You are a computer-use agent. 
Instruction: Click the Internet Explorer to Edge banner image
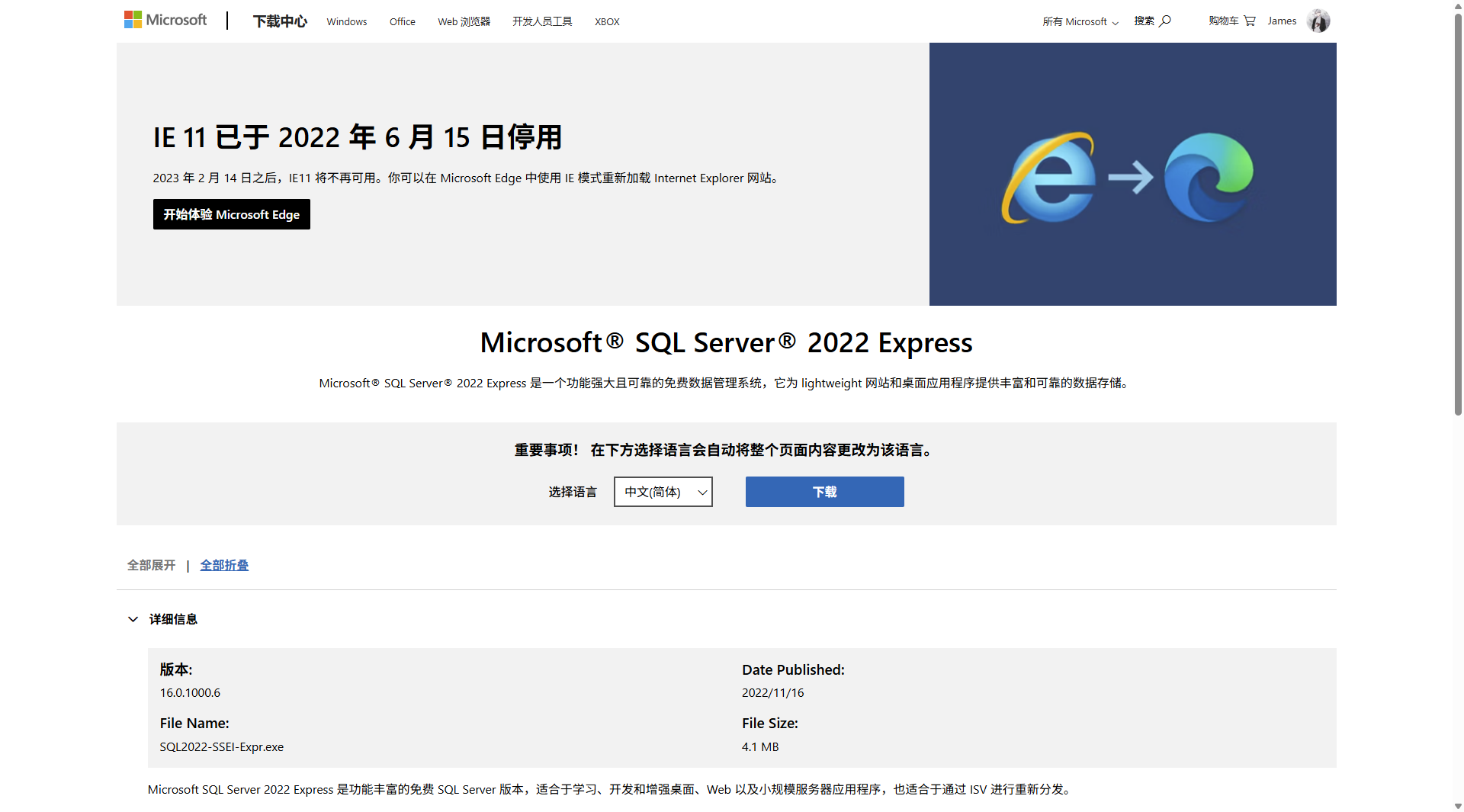(1132, 174)
